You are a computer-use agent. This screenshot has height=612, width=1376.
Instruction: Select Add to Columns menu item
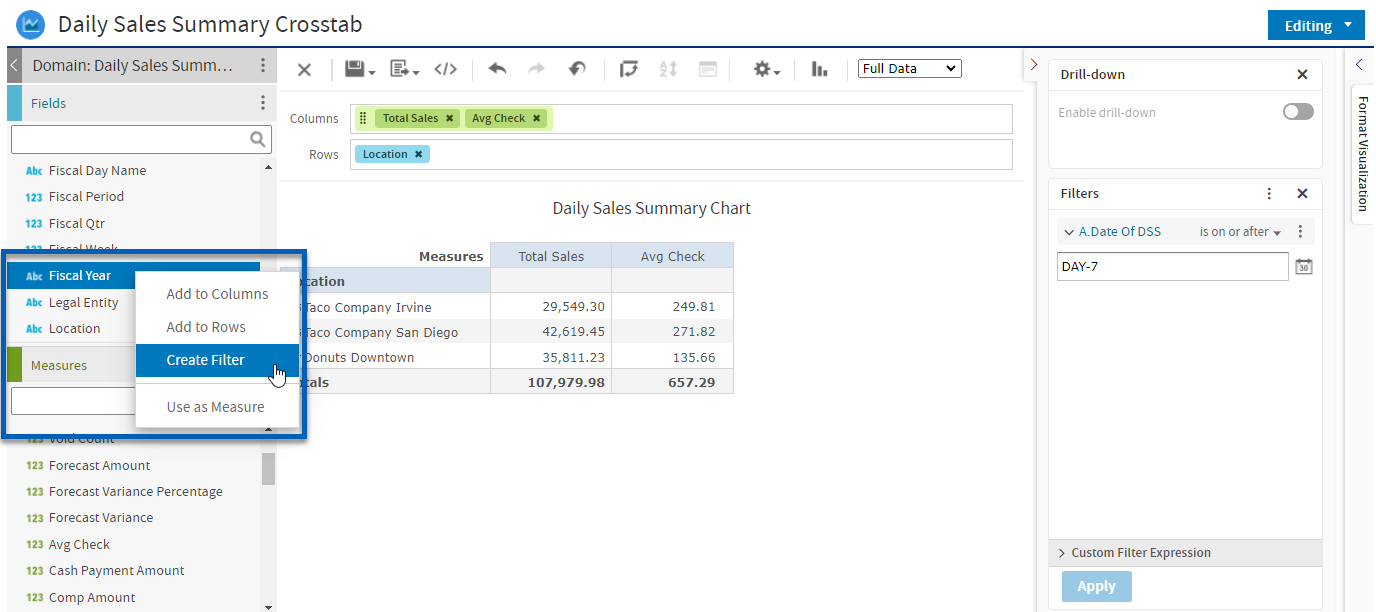pos(217,294)
